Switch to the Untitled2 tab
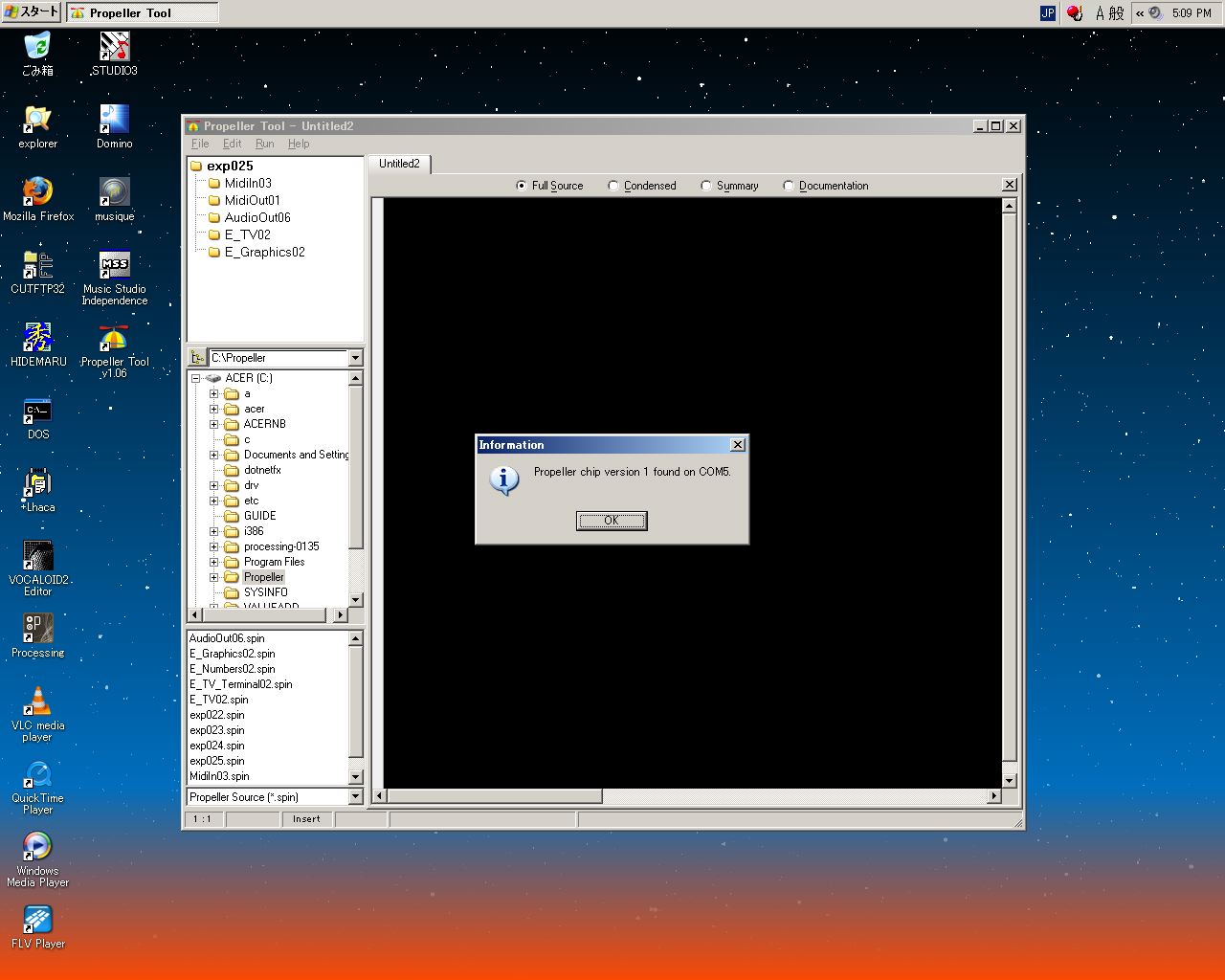This screenshot has width=1225, height=980. 399,164
